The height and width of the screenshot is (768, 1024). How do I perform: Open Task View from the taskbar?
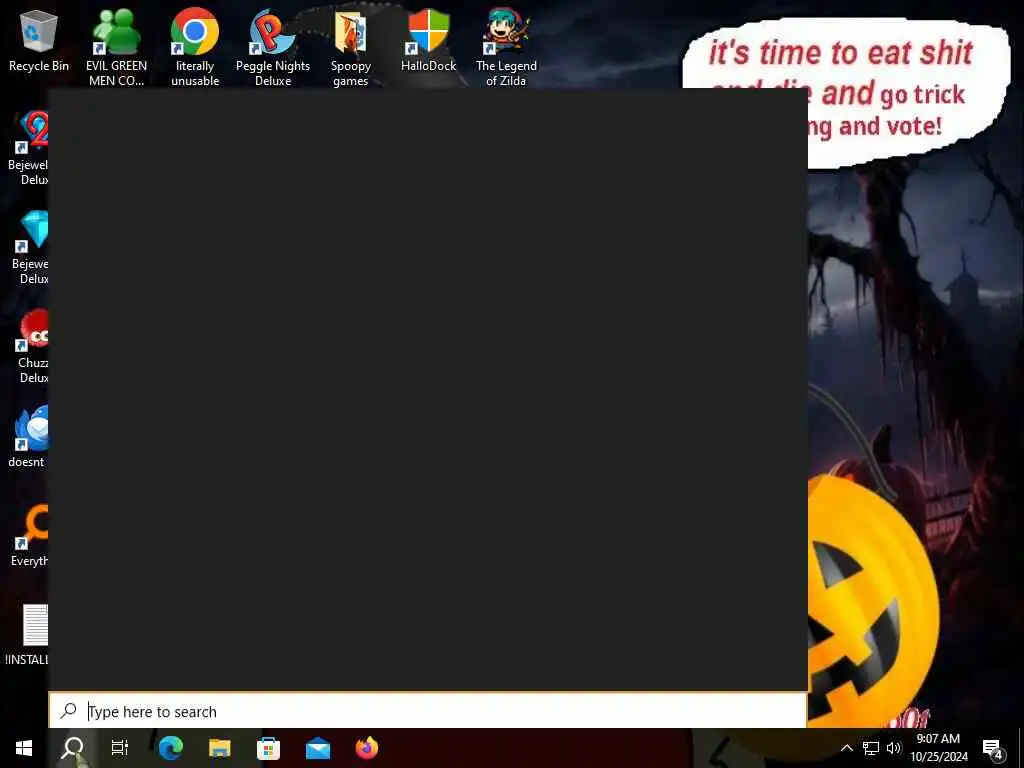tap(120, 748)
